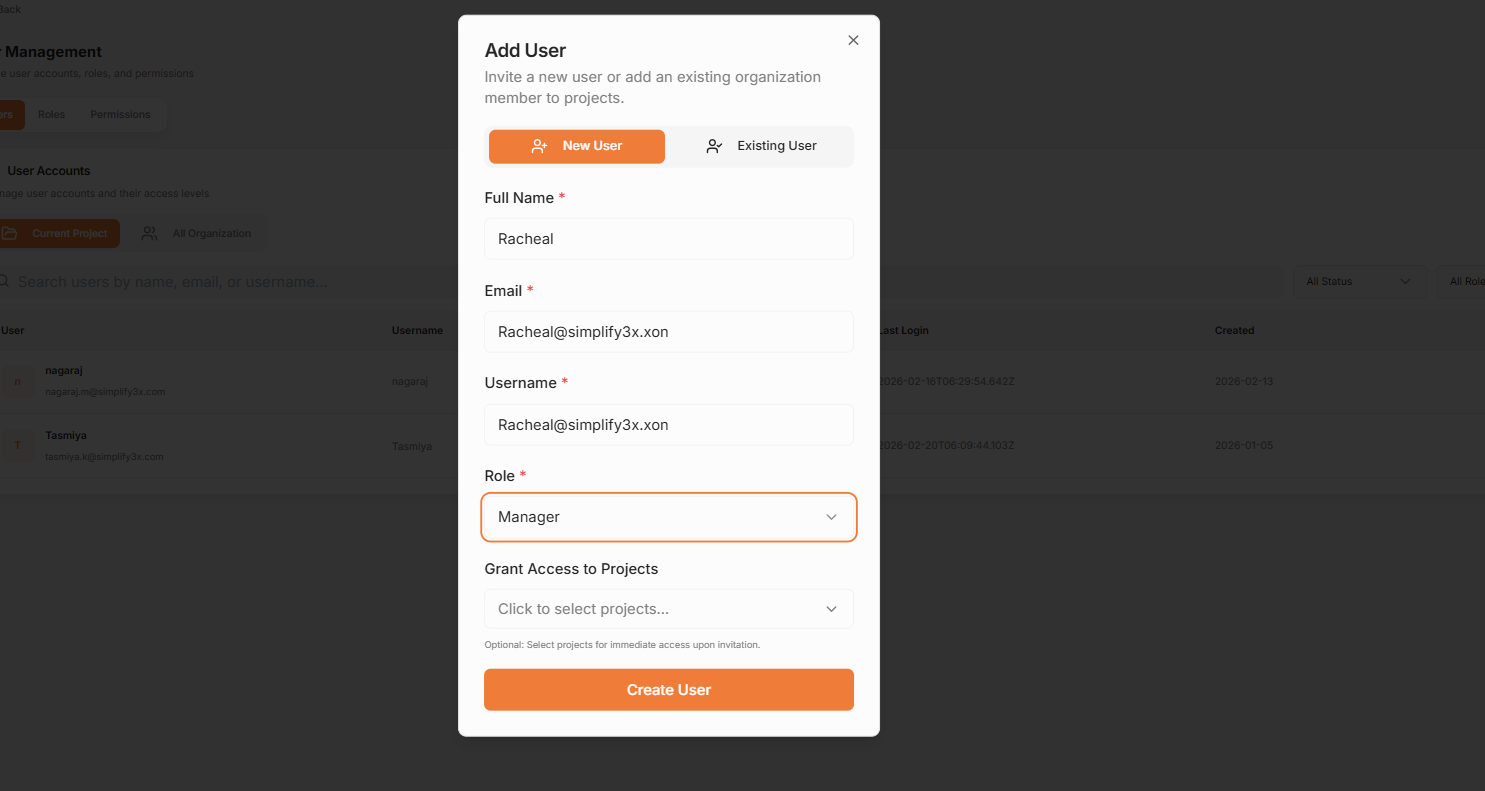Open the Role dropdown showing Manager

[x=669, y=517]
